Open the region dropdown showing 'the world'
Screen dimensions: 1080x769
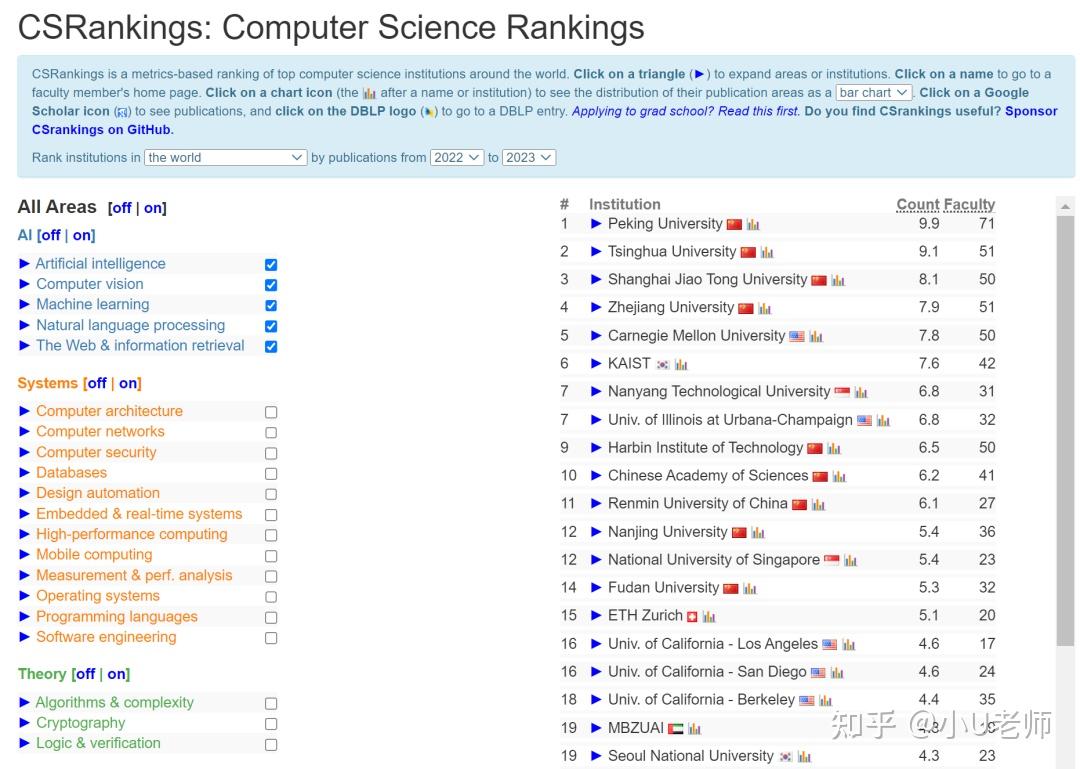225,158
